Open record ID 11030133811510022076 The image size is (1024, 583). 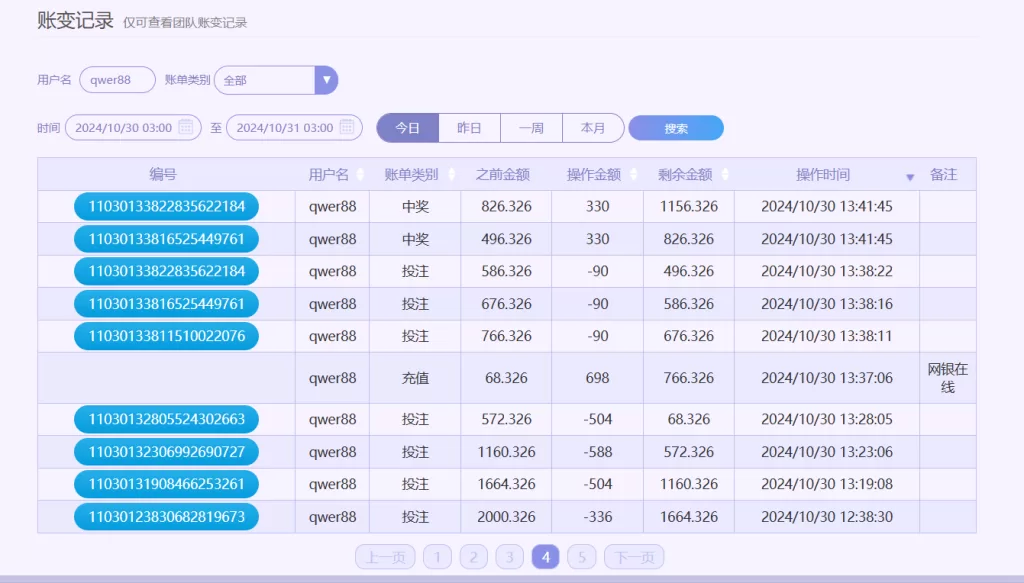point(167,336)
